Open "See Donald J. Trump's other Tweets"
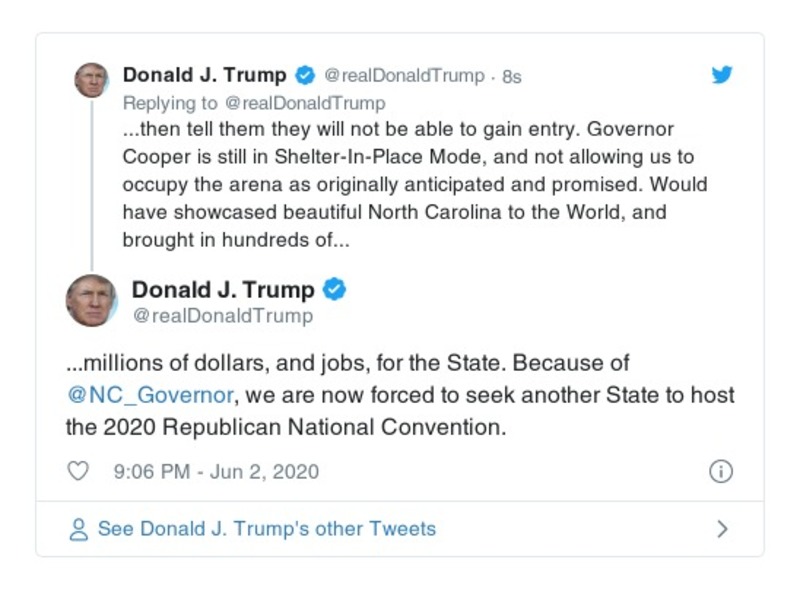The height and width of the screenshot is (607, 800). 266,529
